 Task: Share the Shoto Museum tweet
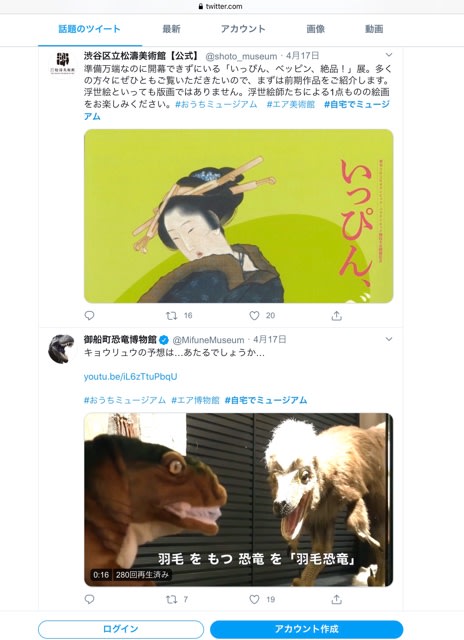(336, 315)
